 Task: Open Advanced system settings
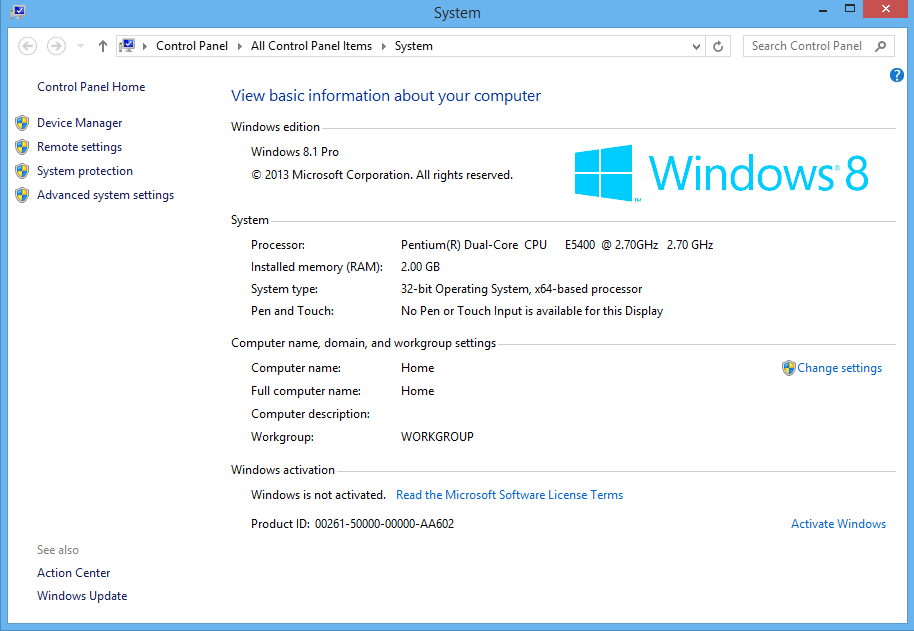(106, 195)
